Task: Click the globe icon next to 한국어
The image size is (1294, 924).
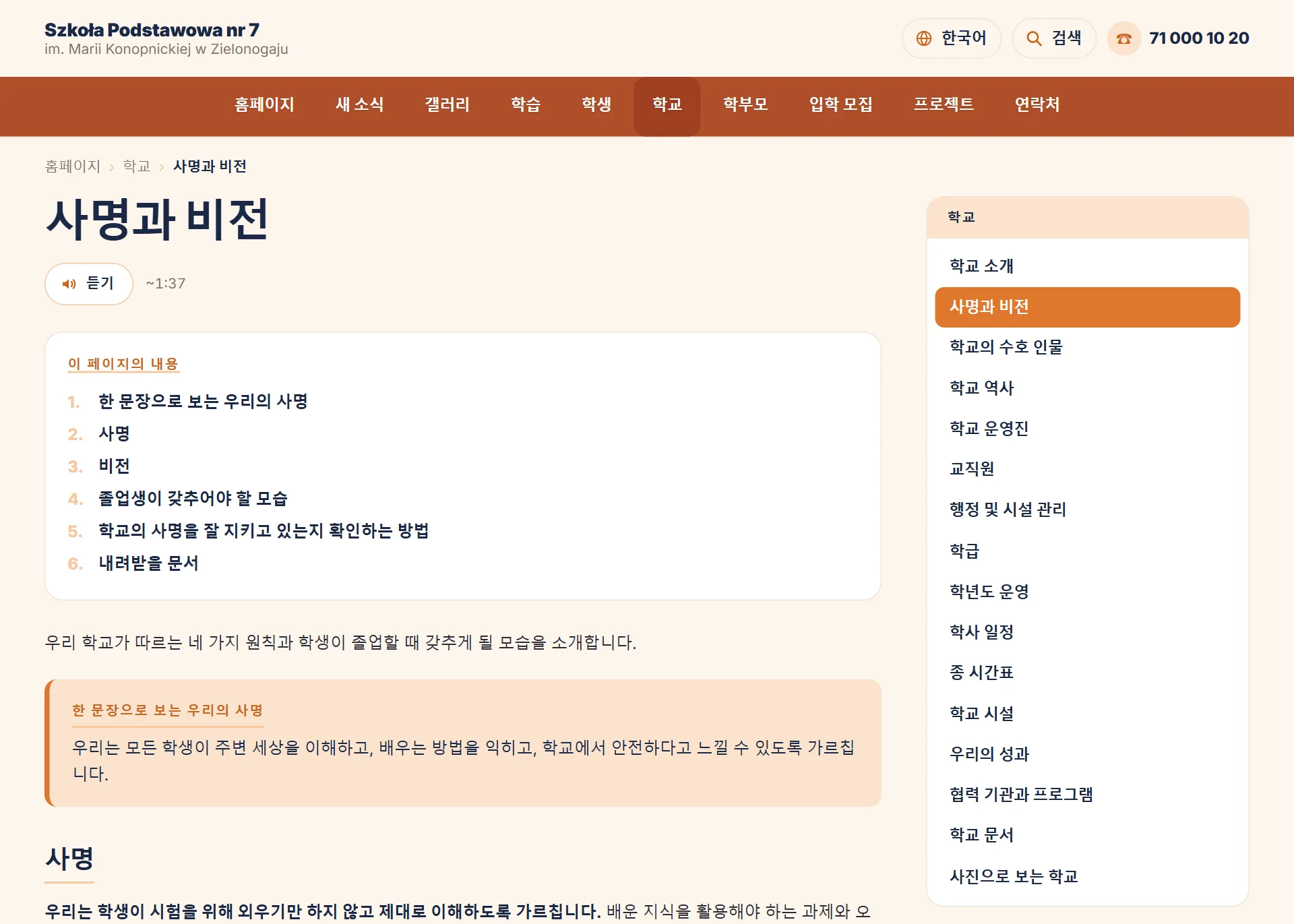Action: pos(924,38)
